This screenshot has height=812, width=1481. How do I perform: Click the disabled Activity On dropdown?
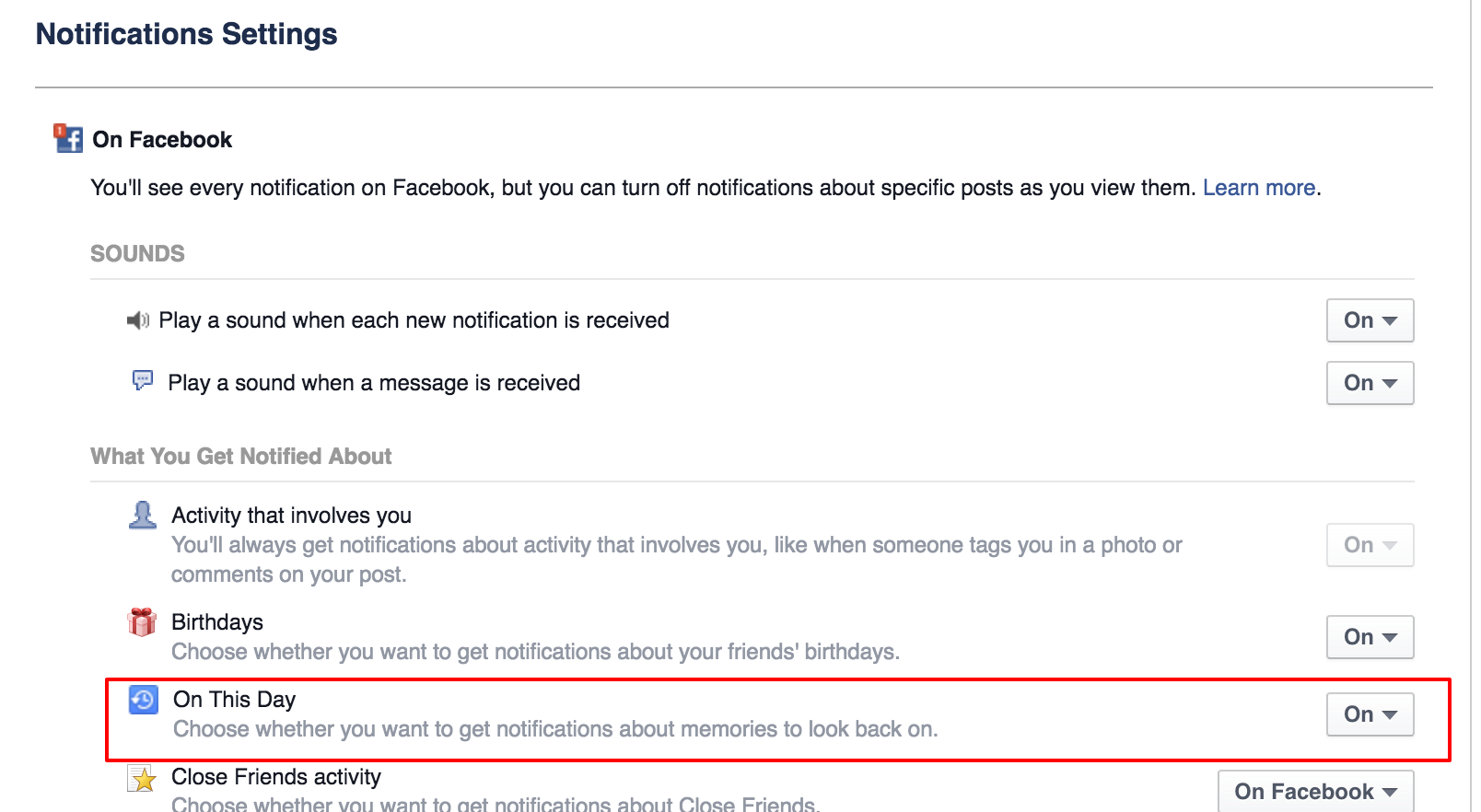pos(1370,545)
